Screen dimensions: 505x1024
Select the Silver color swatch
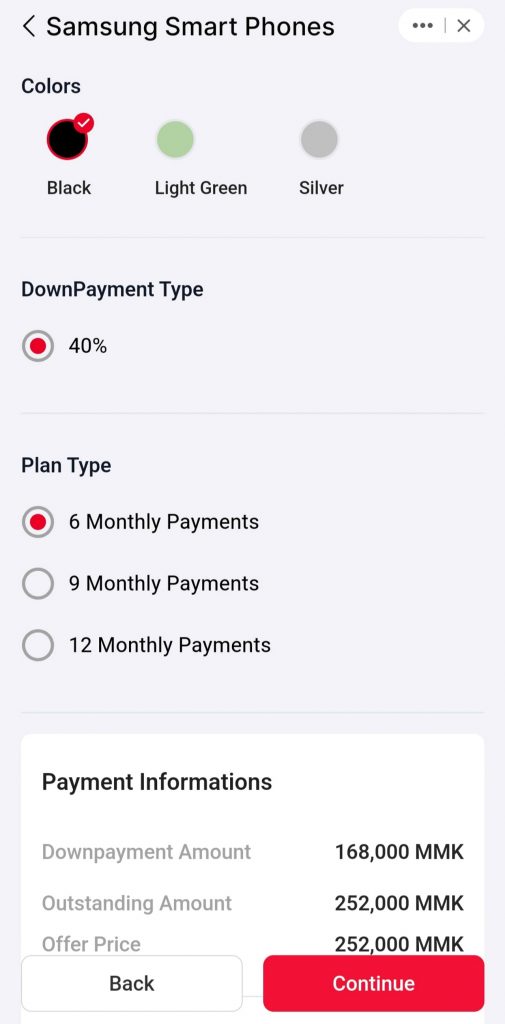(x=319, y=139)
